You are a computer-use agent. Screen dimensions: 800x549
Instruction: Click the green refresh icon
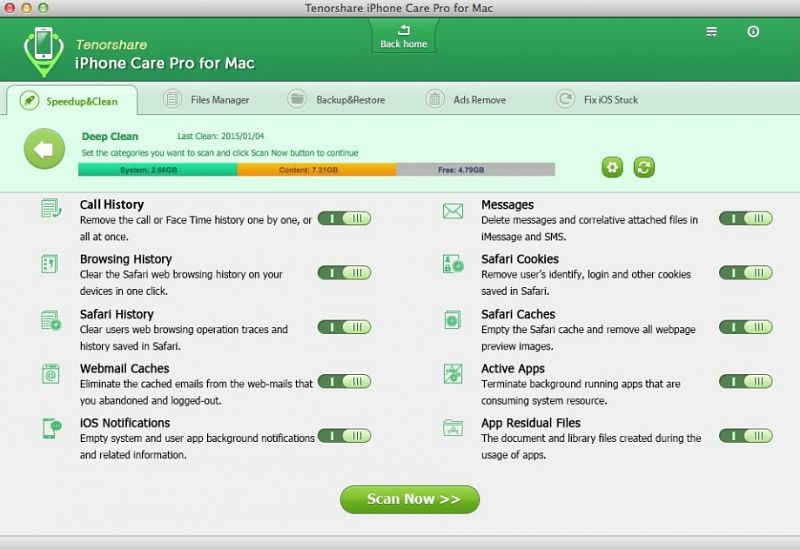[644, 167]
